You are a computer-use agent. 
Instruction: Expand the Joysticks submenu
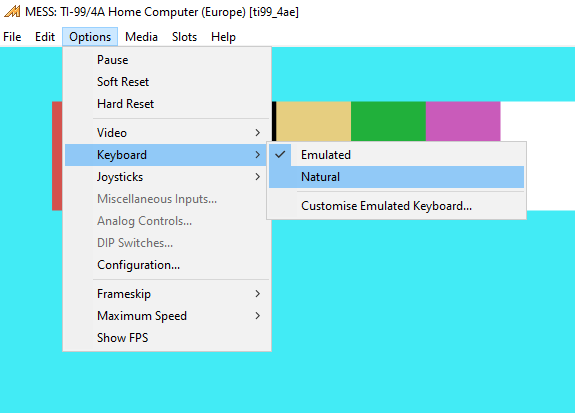(x=167, y=177)
